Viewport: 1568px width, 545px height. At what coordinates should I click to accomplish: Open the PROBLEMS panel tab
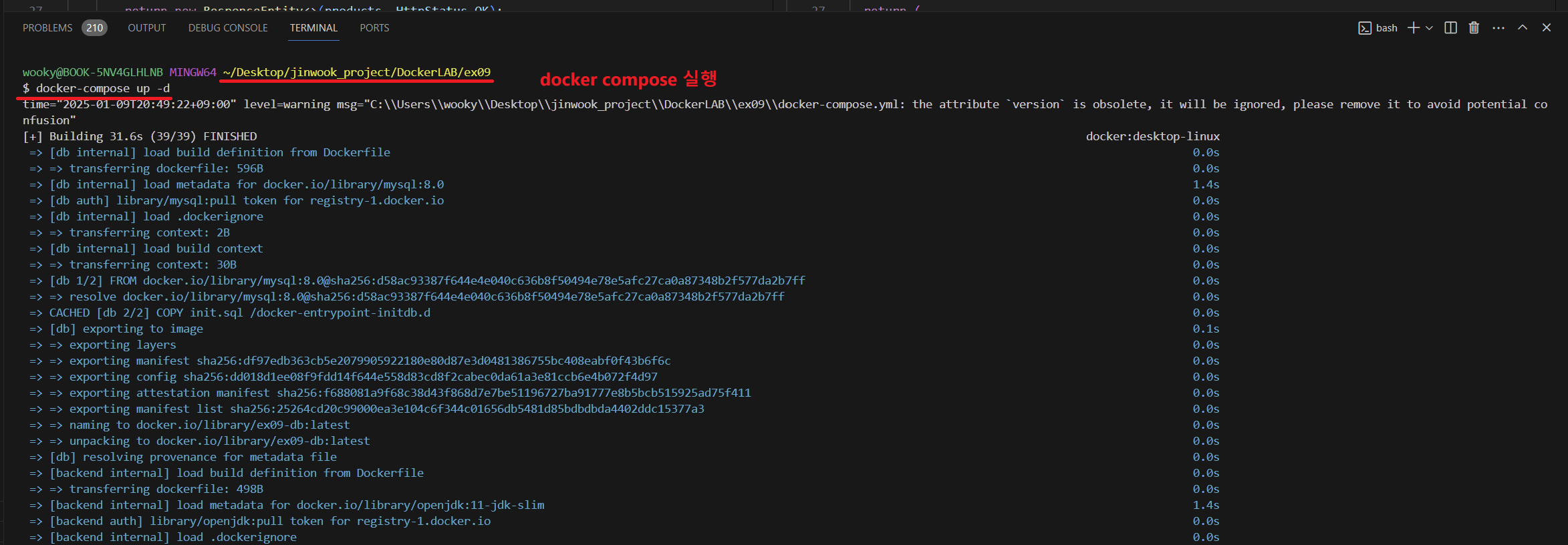pyautogui.click(x=47, y=28)
